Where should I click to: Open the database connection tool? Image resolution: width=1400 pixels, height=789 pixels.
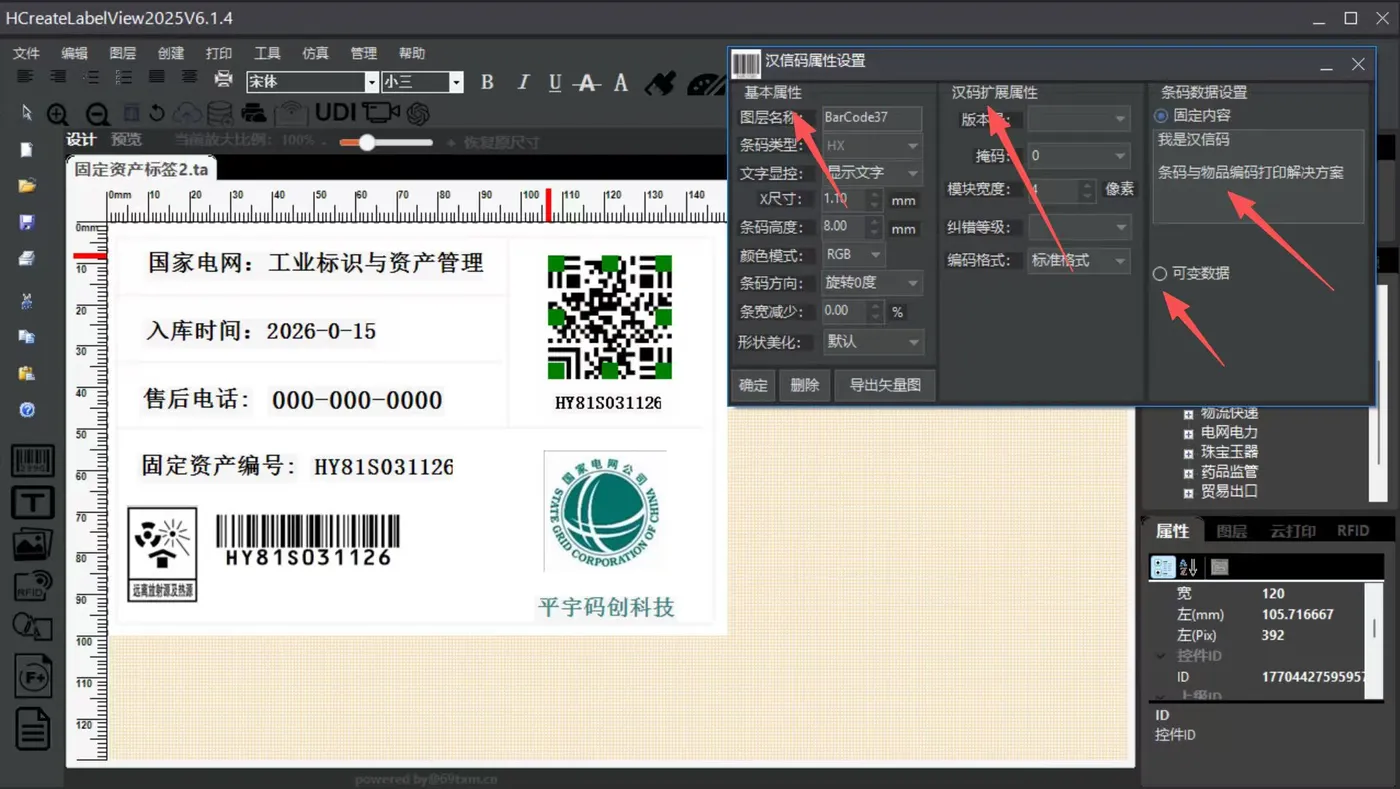click(219, 113)
